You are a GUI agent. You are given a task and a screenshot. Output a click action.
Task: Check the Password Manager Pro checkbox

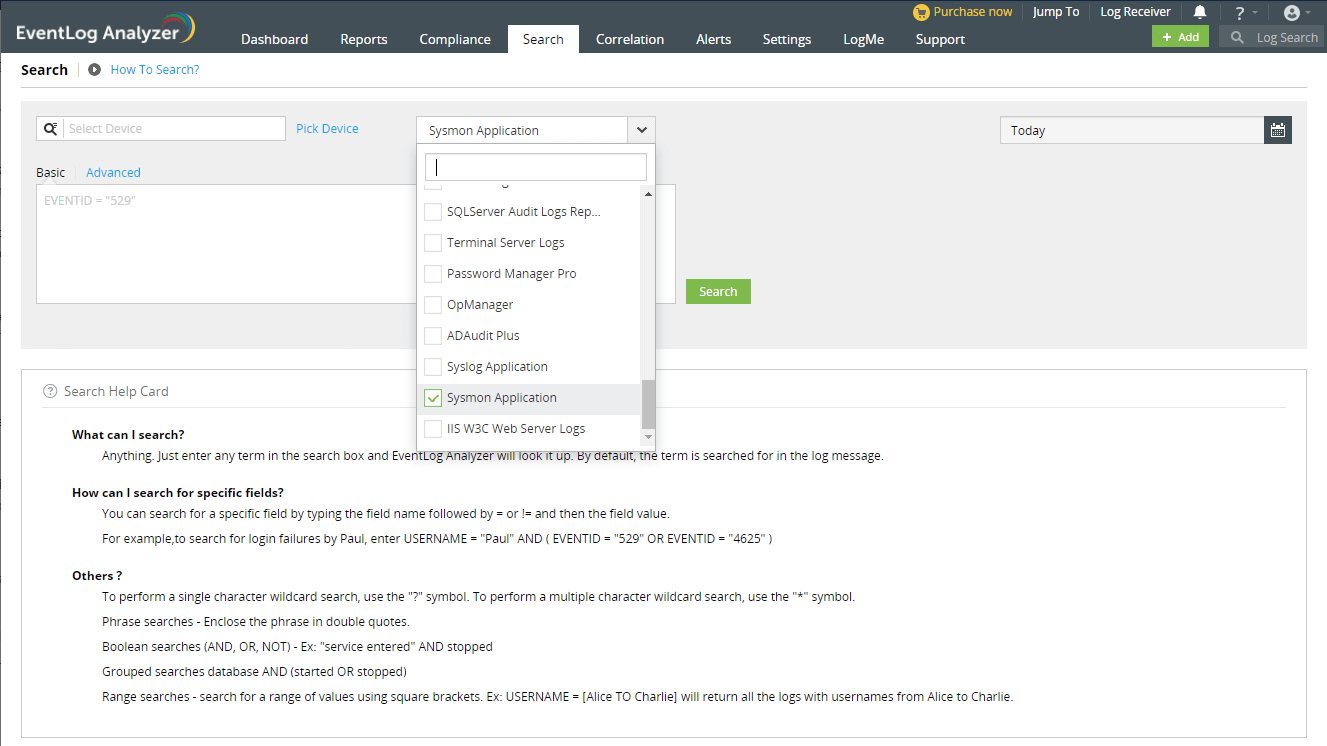click(433, 274)
